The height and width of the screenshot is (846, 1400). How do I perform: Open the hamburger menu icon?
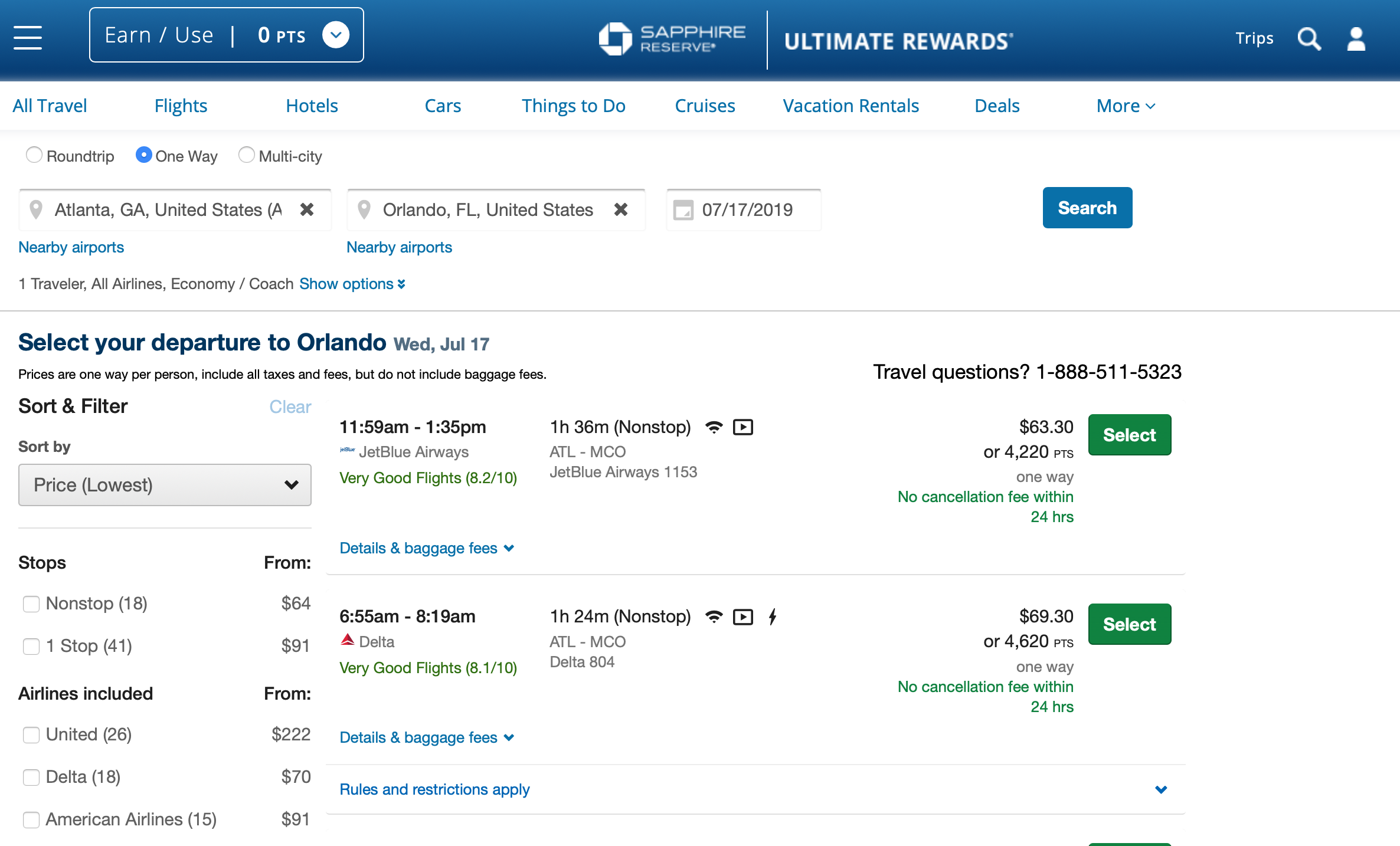[28, 38]
